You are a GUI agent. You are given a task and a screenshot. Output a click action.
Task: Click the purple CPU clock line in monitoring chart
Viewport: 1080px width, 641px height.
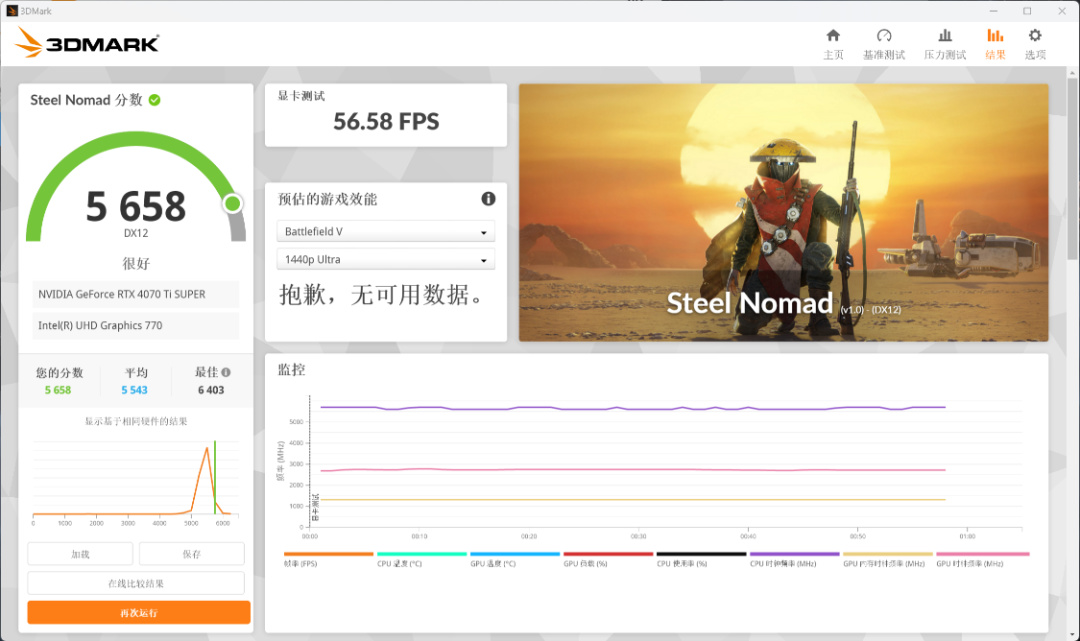coord(632,408)
